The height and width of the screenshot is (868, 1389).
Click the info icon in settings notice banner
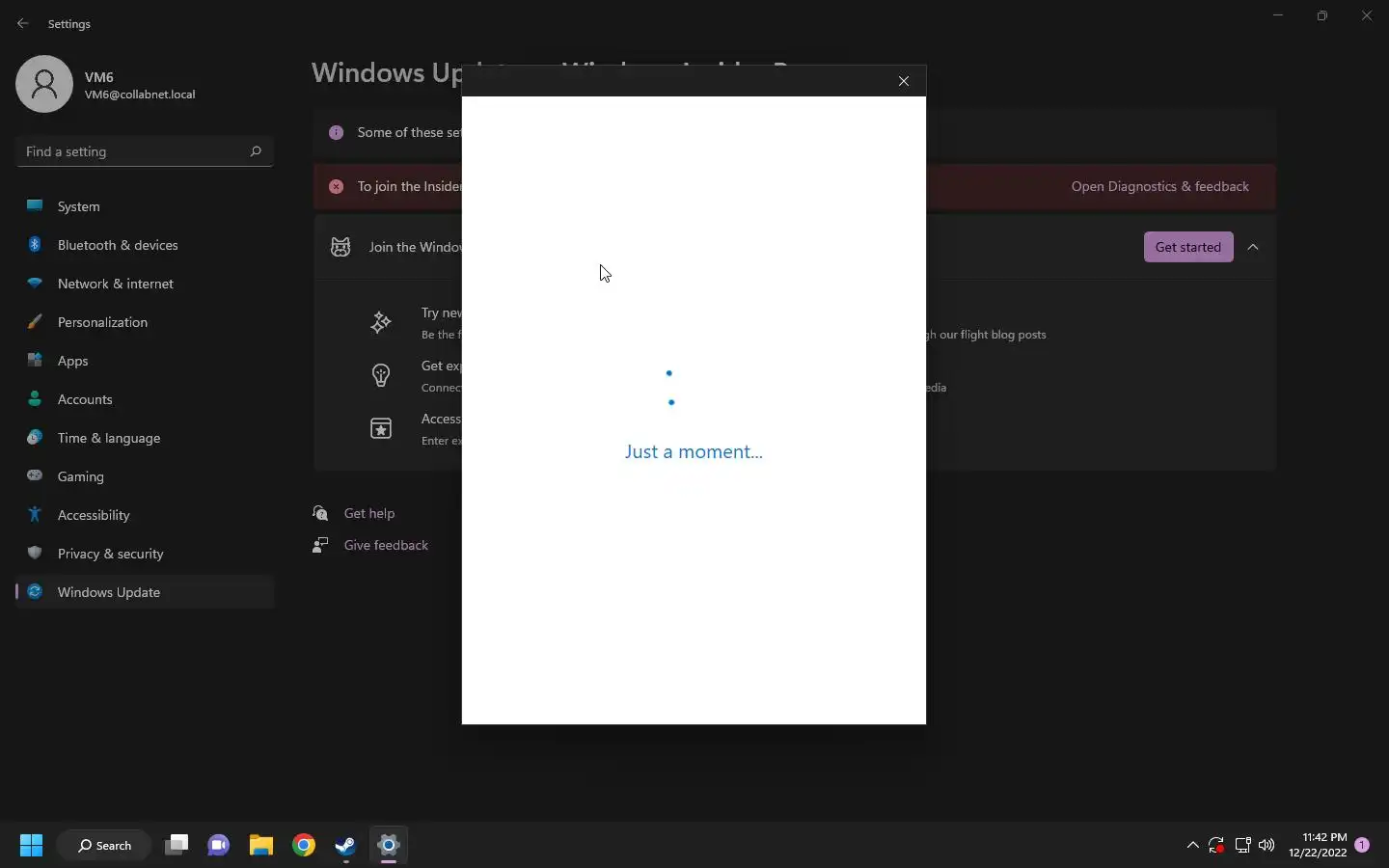point(336,132)
